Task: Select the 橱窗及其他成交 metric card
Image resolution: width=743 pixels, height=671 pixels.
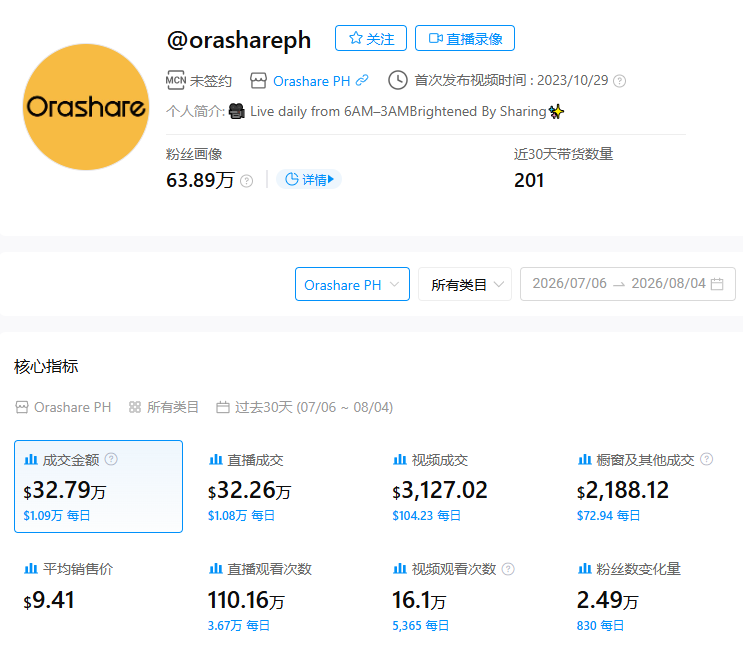Action: click(652, 486)
